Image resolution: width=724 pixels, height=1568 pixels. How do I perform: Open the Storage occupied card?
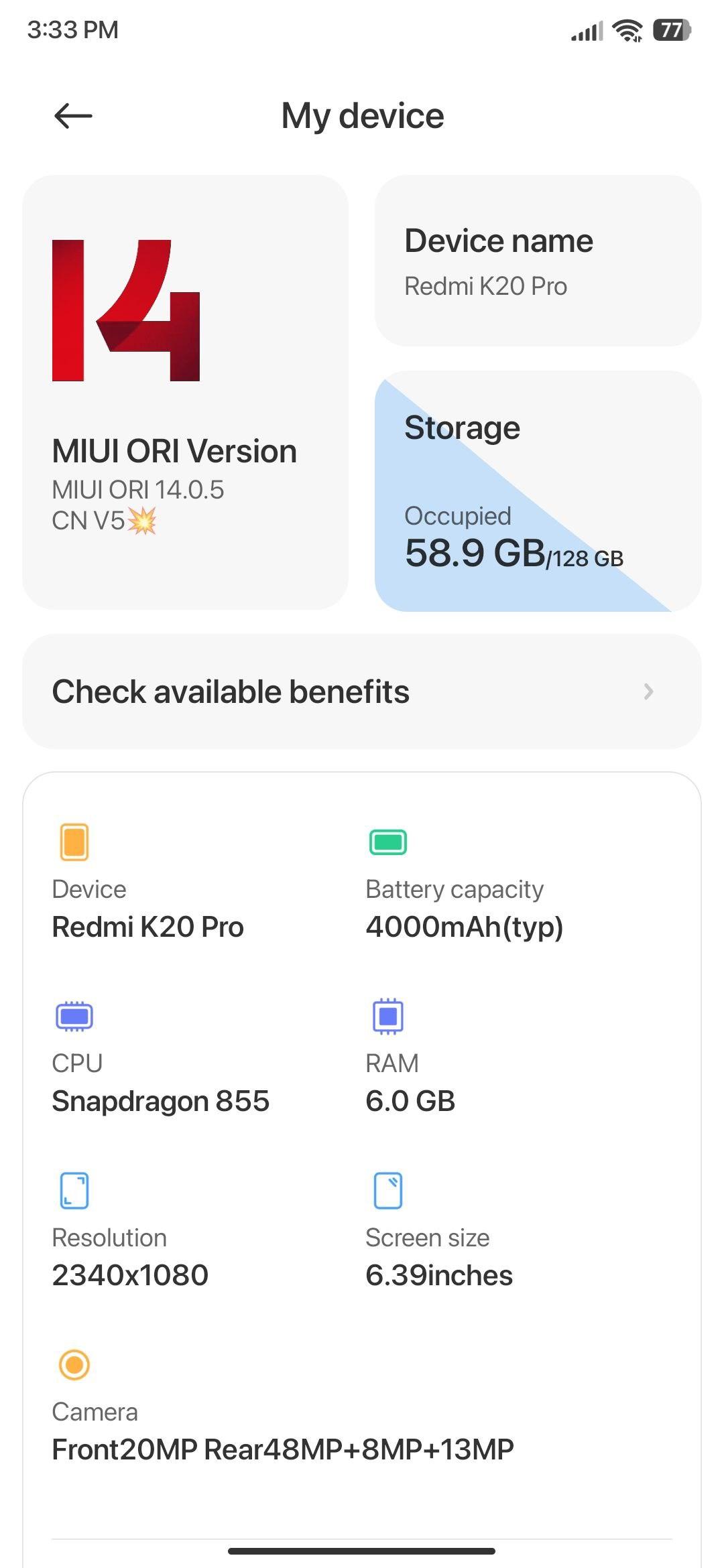pyautogui.click(x=538, y=491)
